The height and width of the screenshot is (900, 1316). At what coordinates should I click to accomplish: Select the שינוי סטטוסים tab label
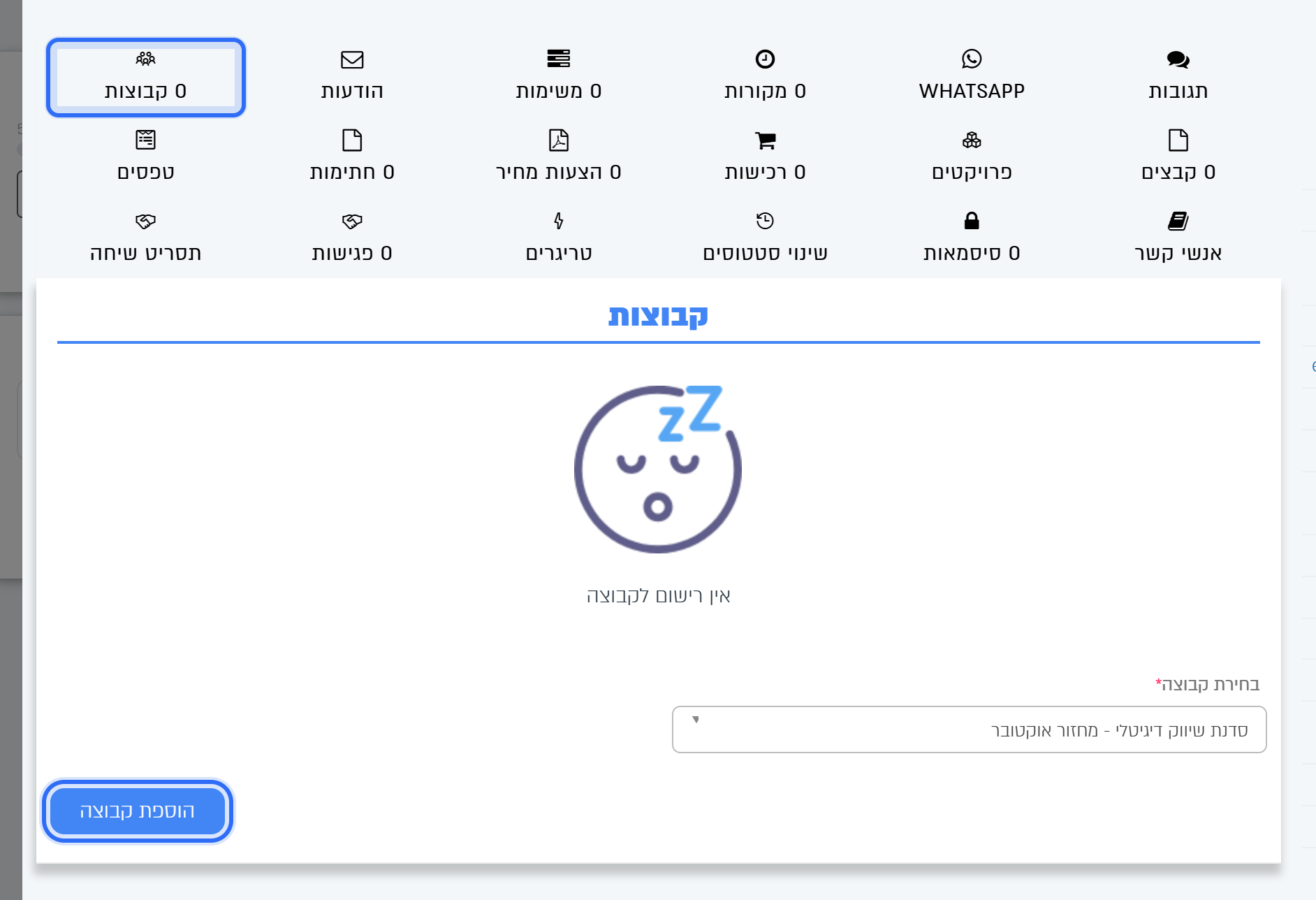pos(765,253)
